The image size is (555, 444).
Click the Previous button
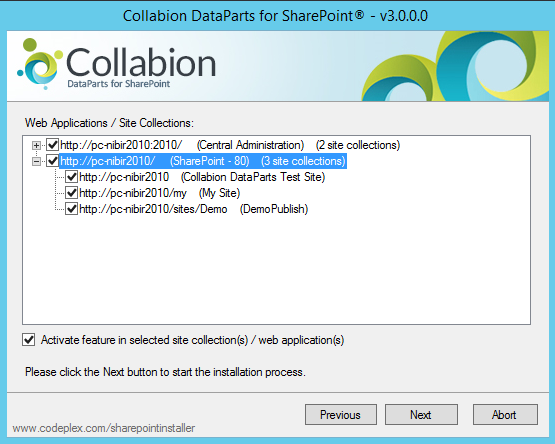click(x=341, y=415)
